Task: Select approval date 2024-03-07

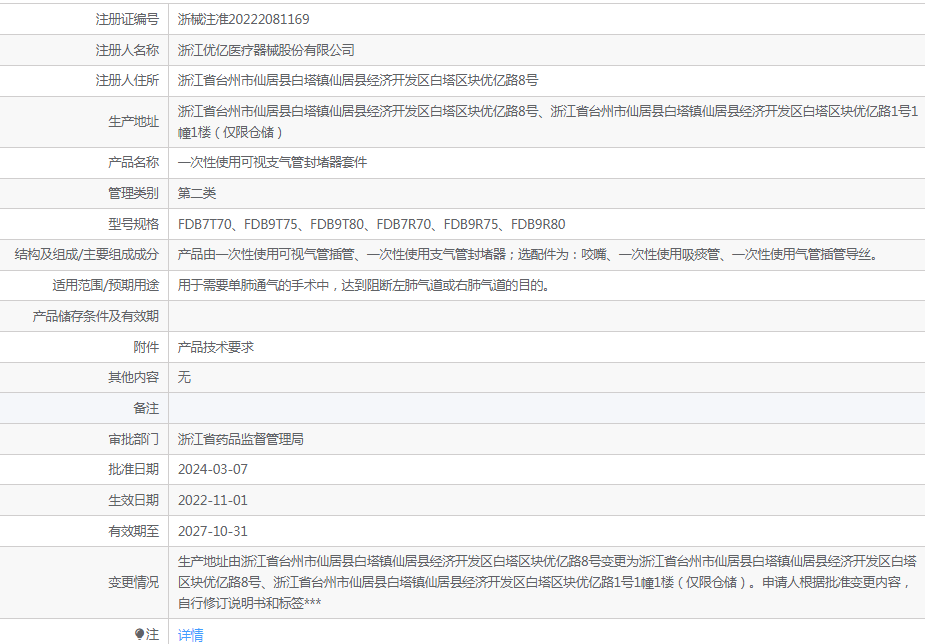Action: pos(213,469)
